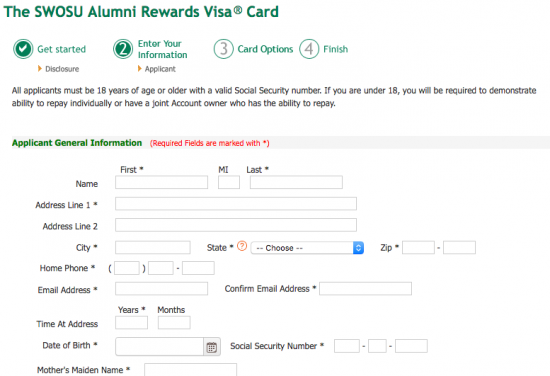Click the Address Line 1 field

pos(236,204)
